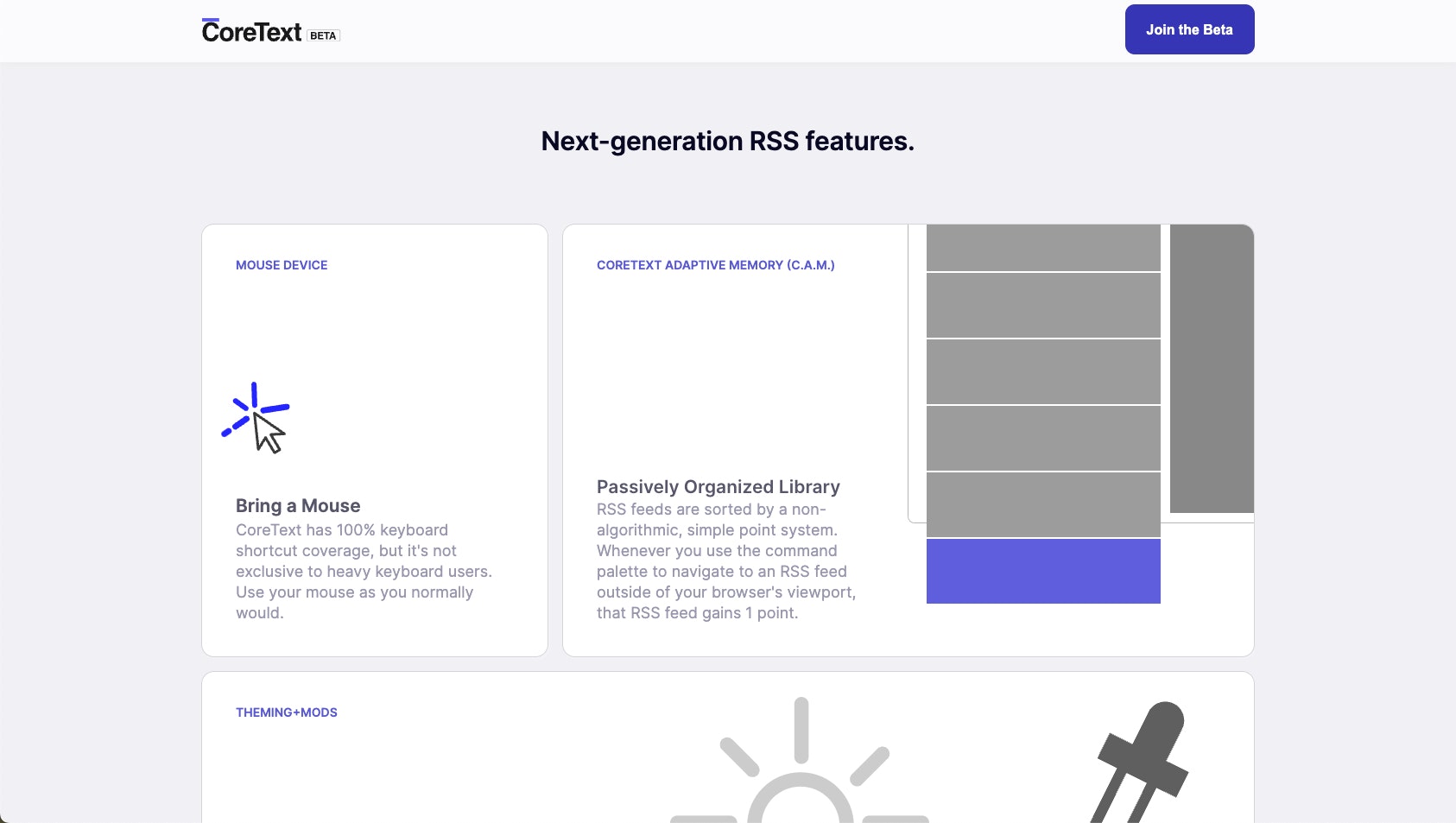Click the eyedropper icon in Theming card
The image size is (1456, 823).
1140,762
